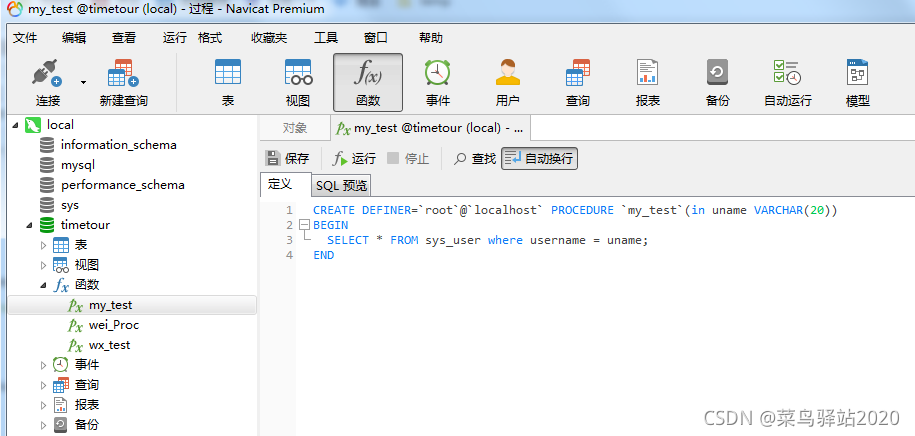Screen dimensions: 915x436
Task: Open the 窗口 menu
Action: (x=376, y=38)
